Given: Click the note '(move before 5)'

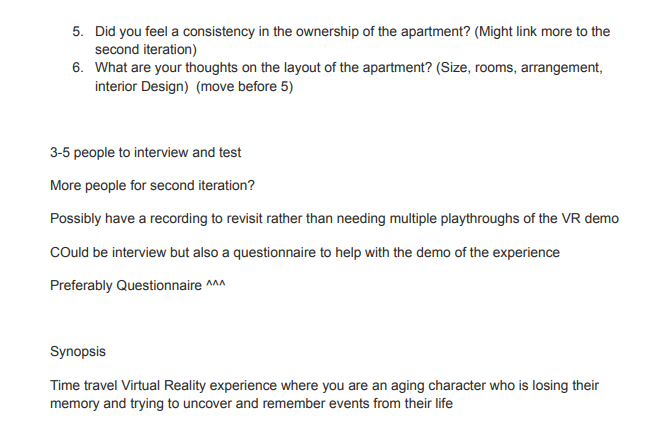Looking at the screenshot, I should pyautogui.click(x=244, y=87).
